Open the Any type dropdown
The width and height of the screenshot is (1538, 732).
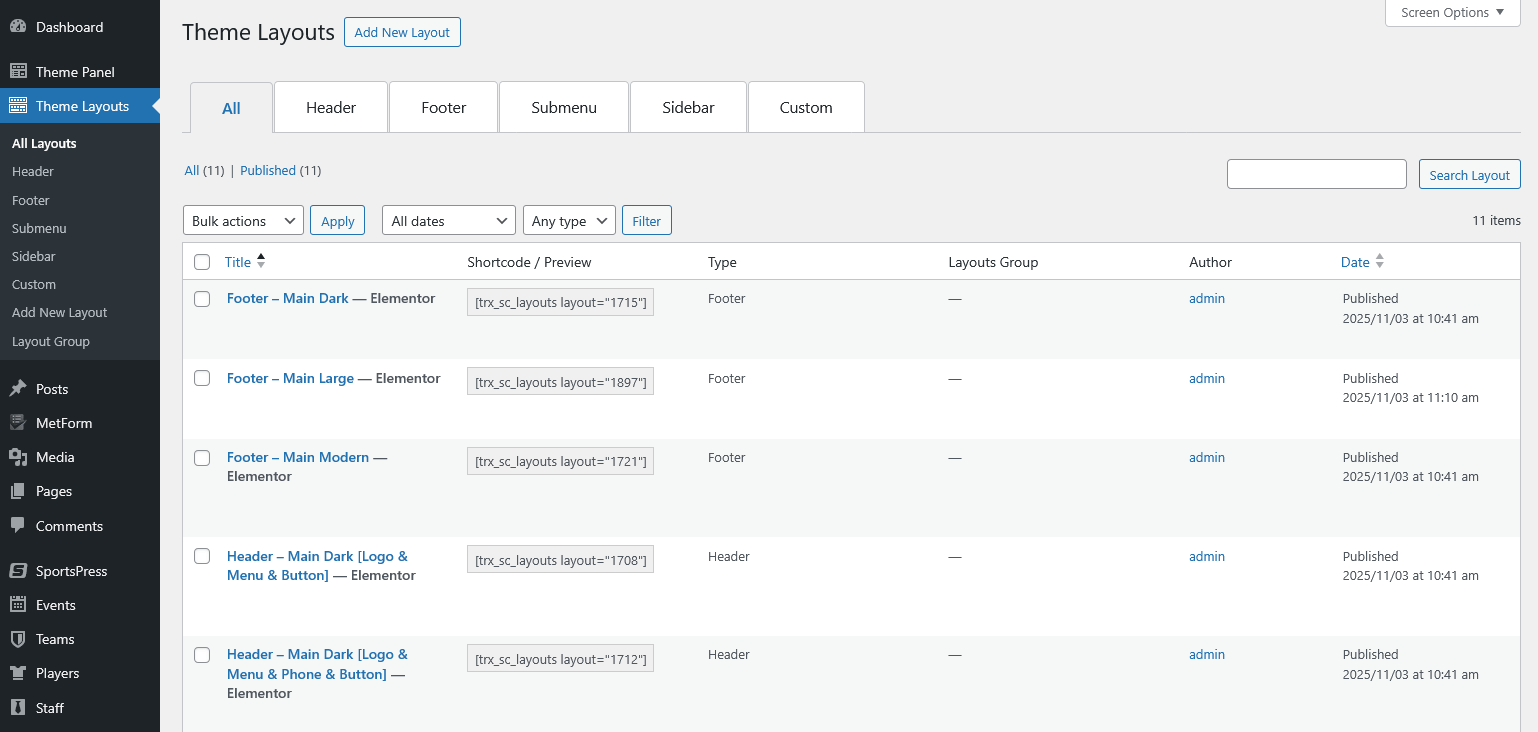pos(568,221)
